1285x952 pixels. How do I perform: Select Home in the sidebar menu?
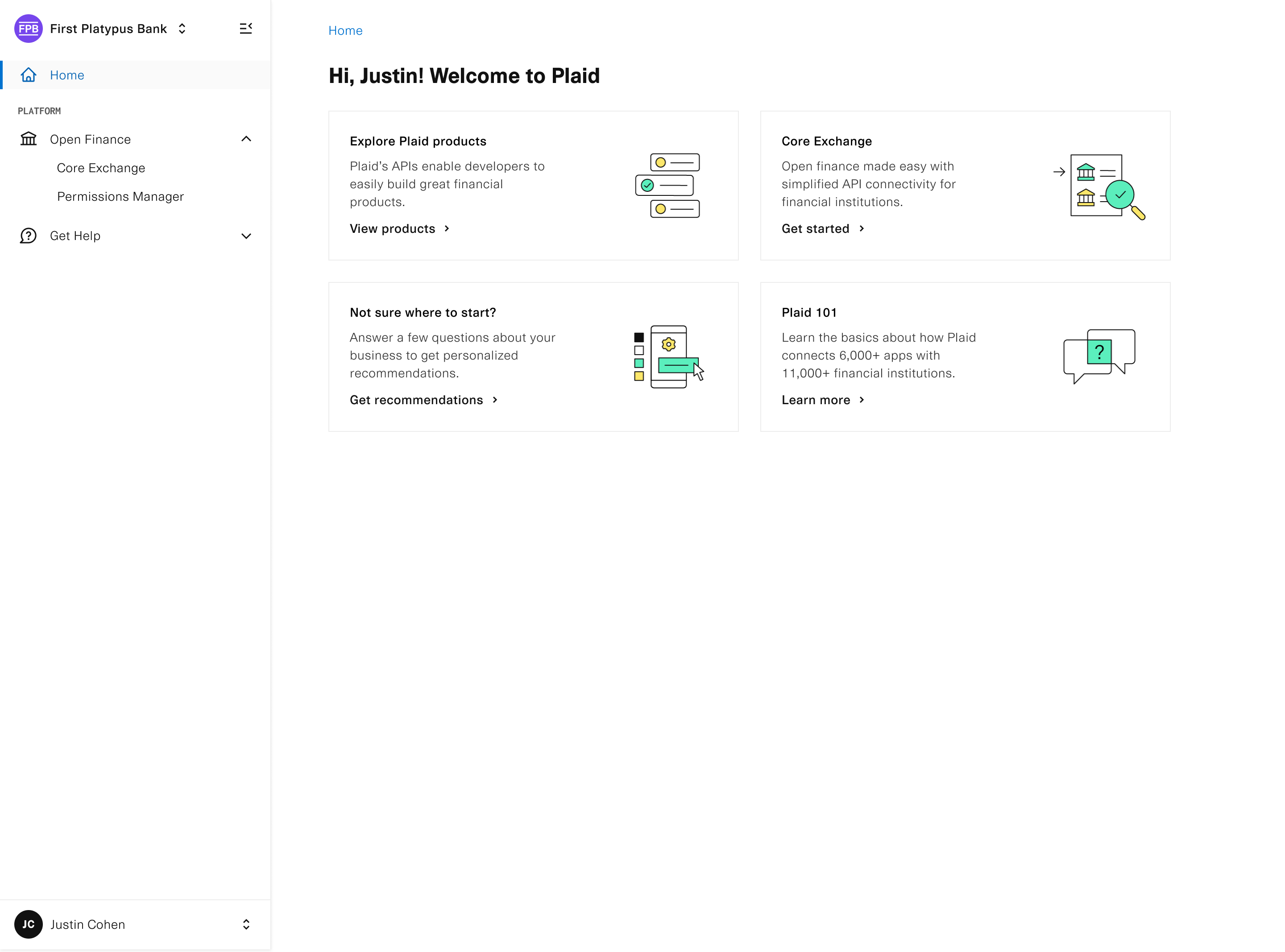point(136,75)
